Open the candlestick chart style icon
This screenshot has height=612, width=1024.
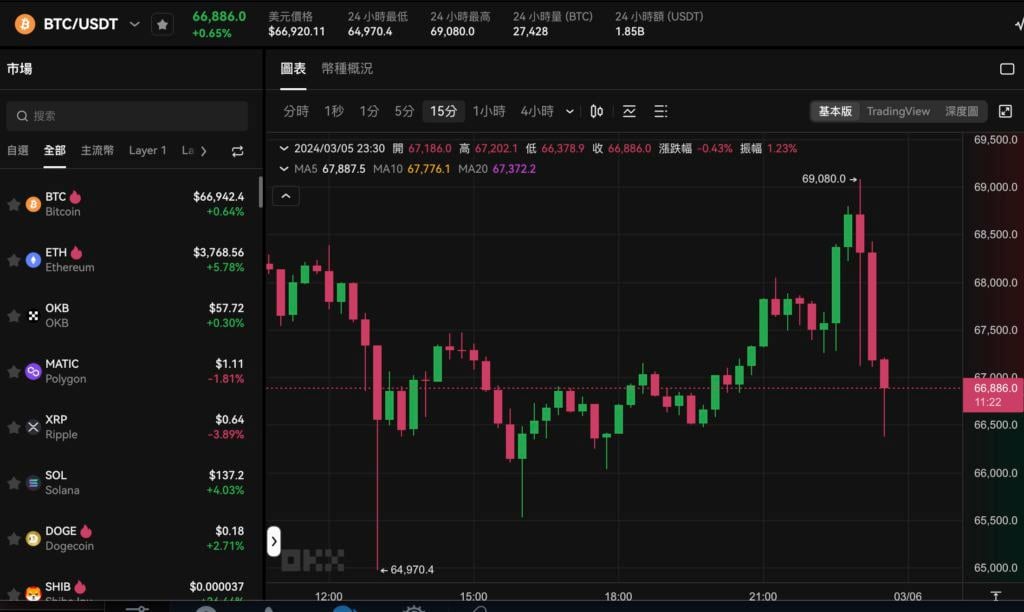[596, 112]
